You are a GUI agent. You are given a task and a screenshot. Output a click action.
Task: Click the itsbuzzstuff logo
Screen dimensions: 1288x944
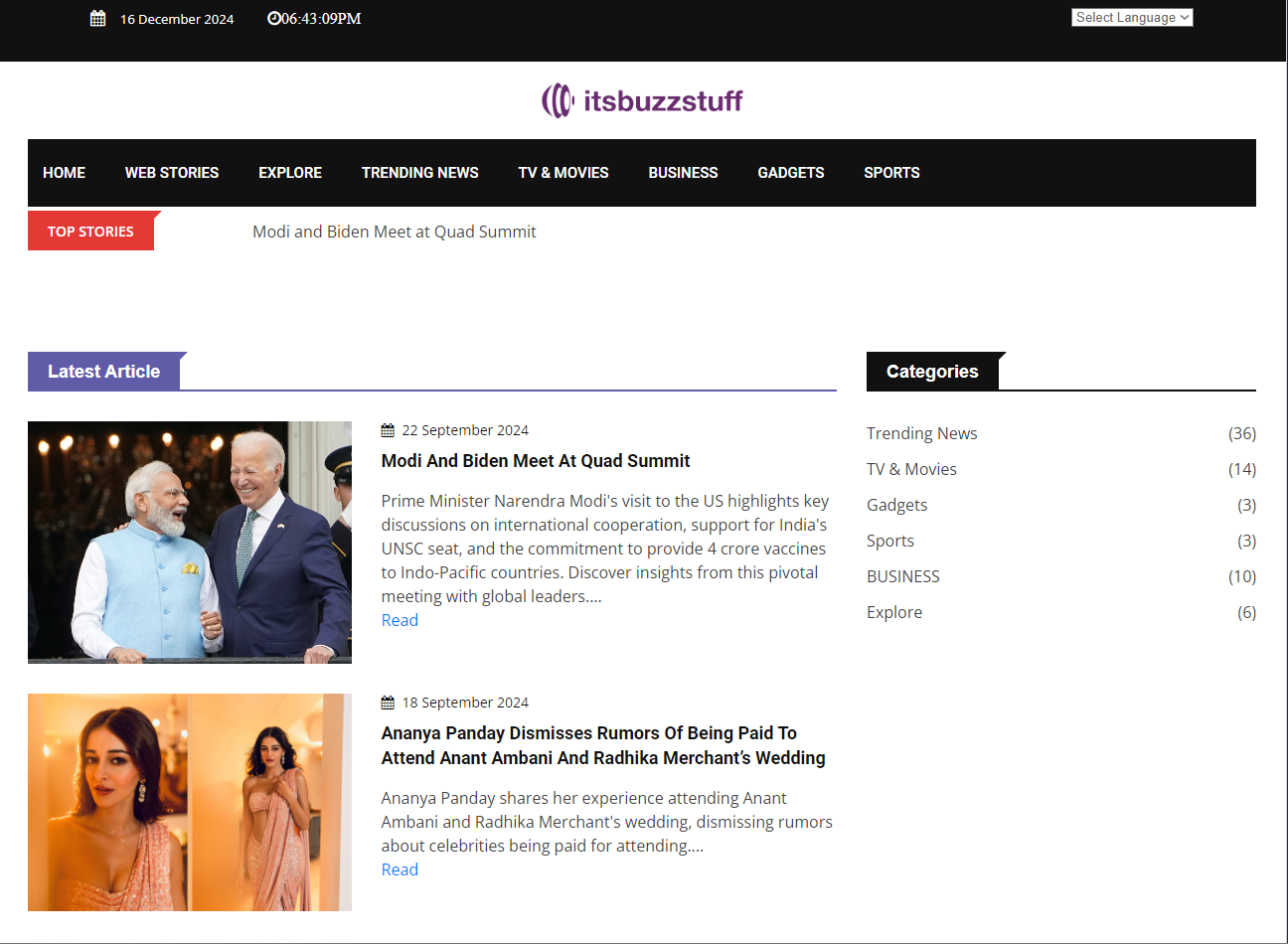(x=642, y=100)
